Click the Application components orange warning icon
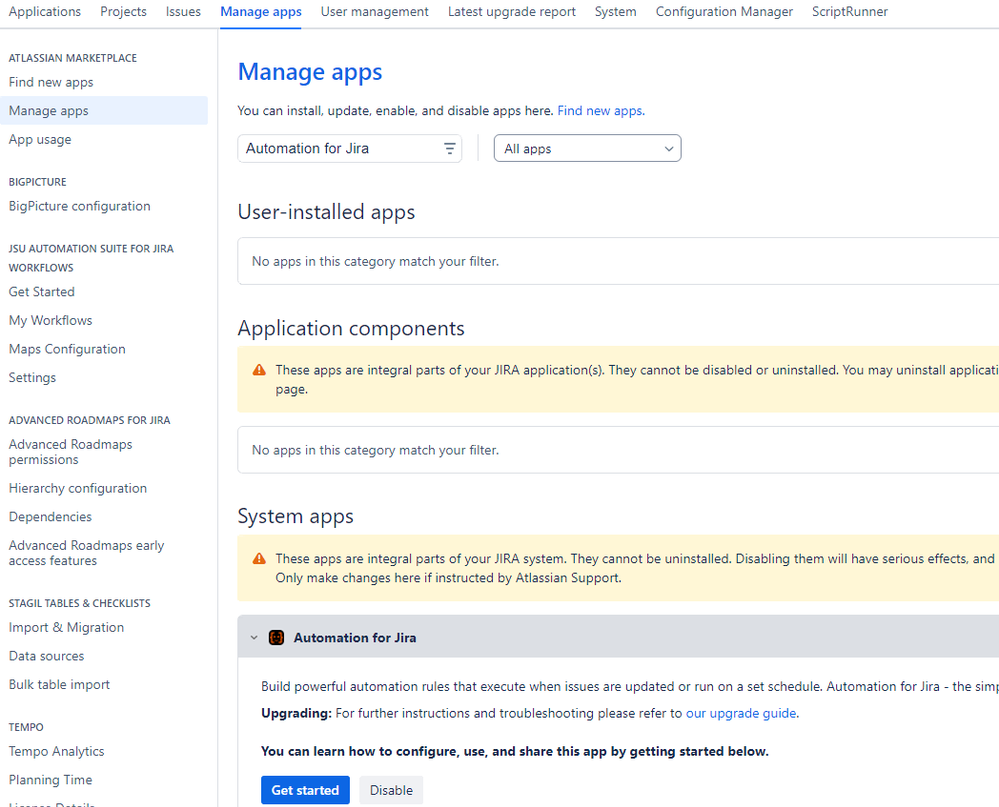The image size is (999, 807). tap(259, 370)
